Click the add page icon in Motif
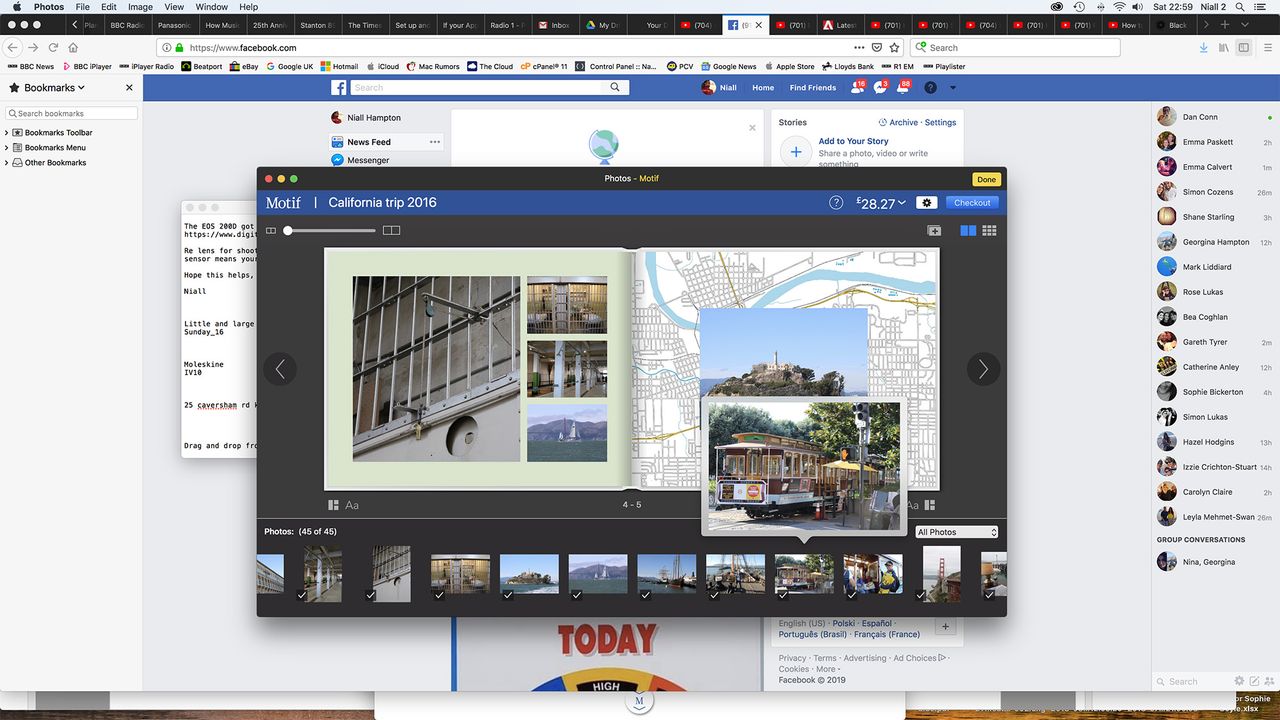This screenshot has height=720, width=1280. tap(934, 231)
